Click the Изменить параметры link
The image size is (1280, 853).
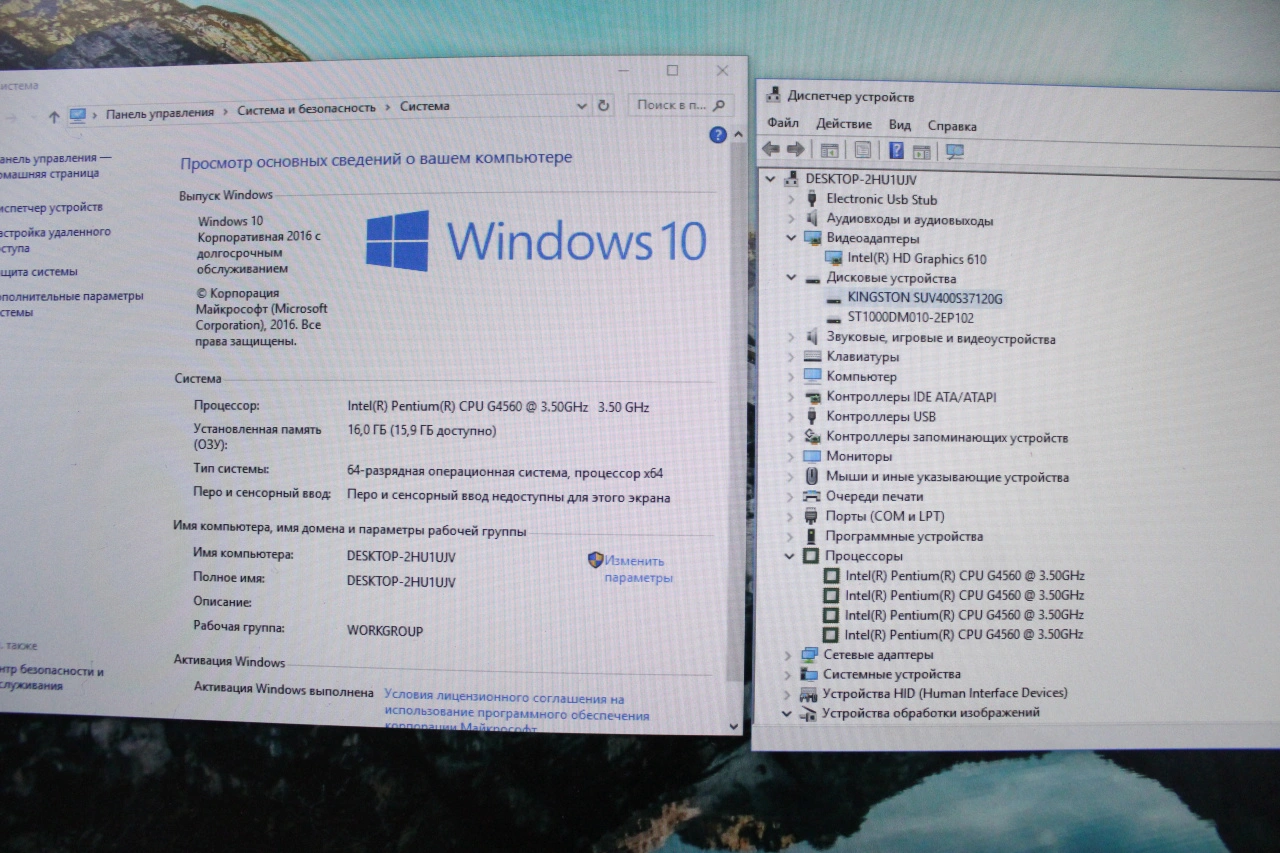tap(637, 569)
